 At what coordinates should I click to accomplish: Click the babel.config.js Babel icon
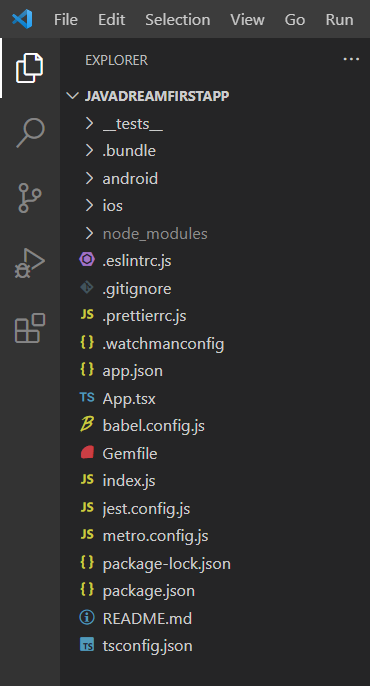click(x=87, y=425)
